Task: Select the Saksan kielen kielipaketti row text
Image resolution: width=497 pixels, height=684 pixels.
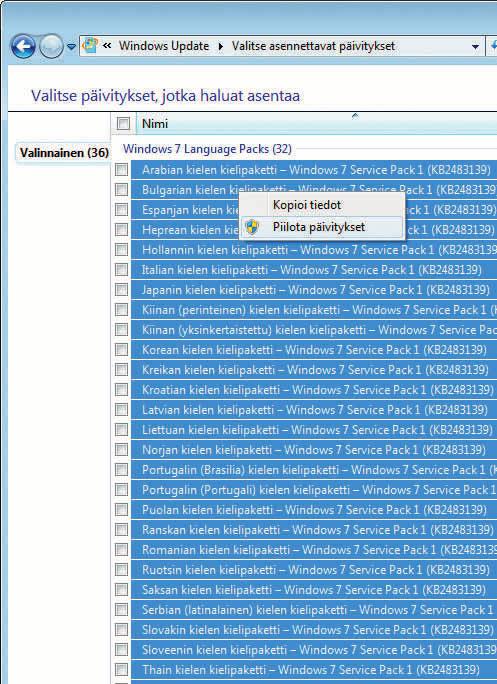Action: pyautogui.click(x=314, y=590)
